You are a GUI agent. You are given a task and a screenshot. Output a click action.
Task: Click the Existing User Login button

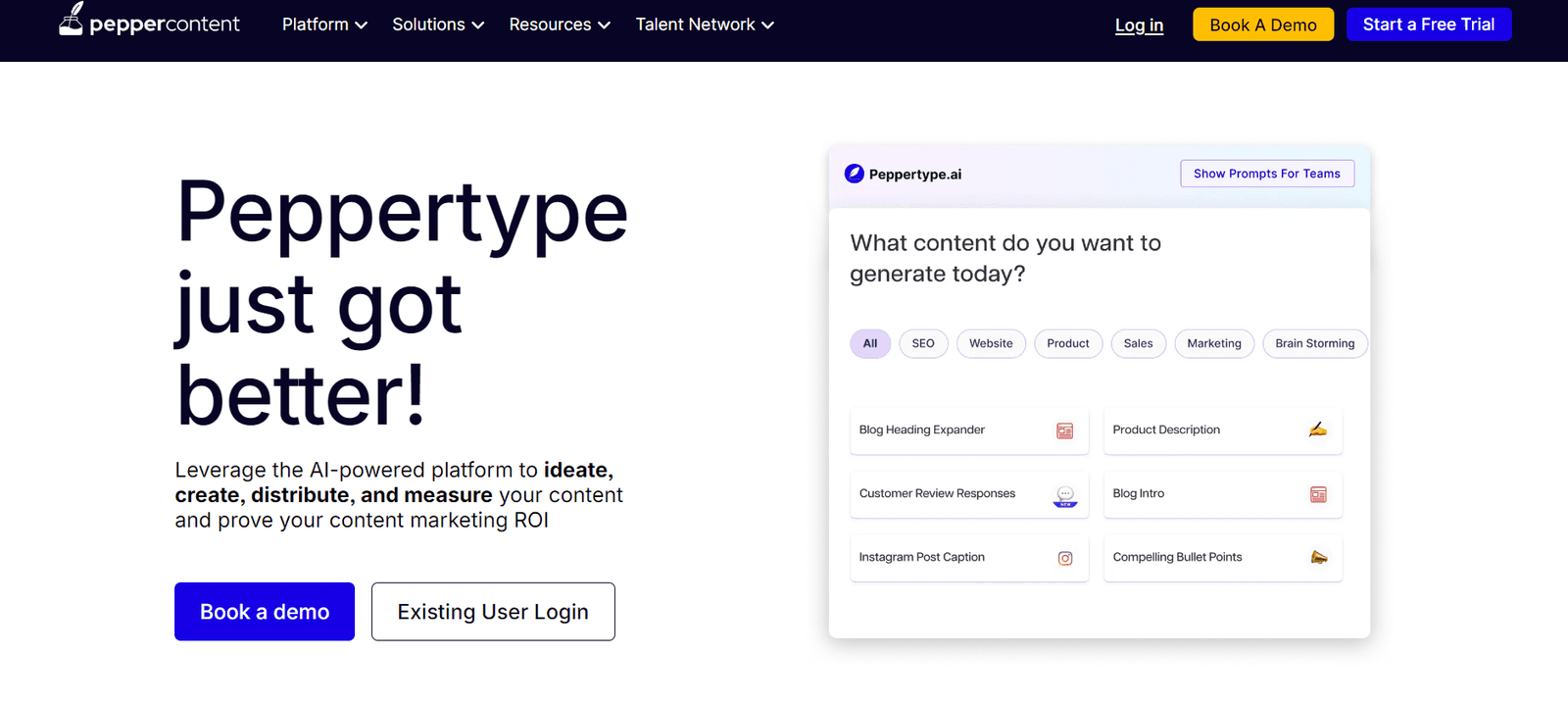[x=493, y=612]
